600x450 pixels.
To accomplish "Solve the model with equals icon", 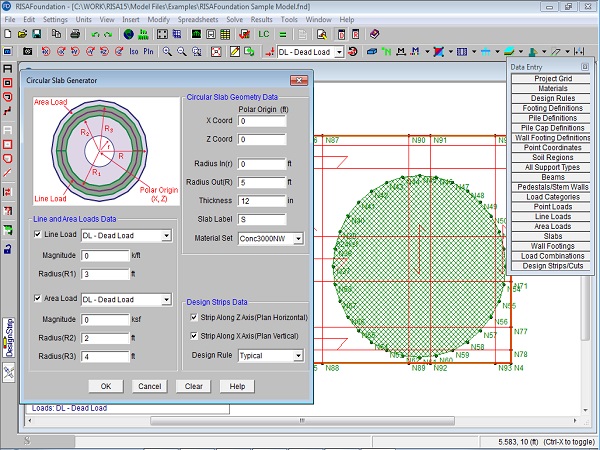I will [283, 35].
